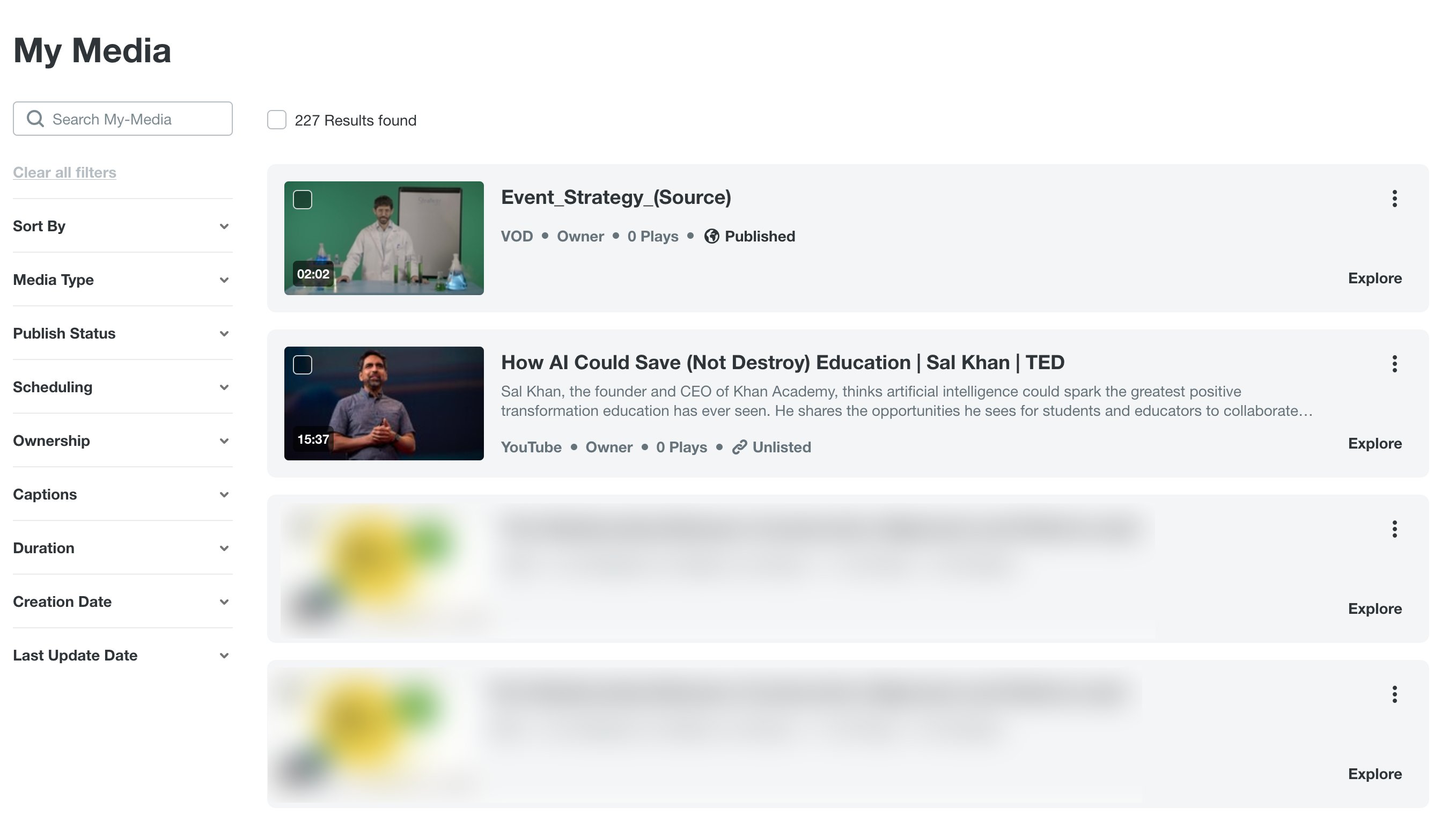Viewport: 1456px width, 822px height.
Task: Expand the Creation Date filter
Action: 122,602
